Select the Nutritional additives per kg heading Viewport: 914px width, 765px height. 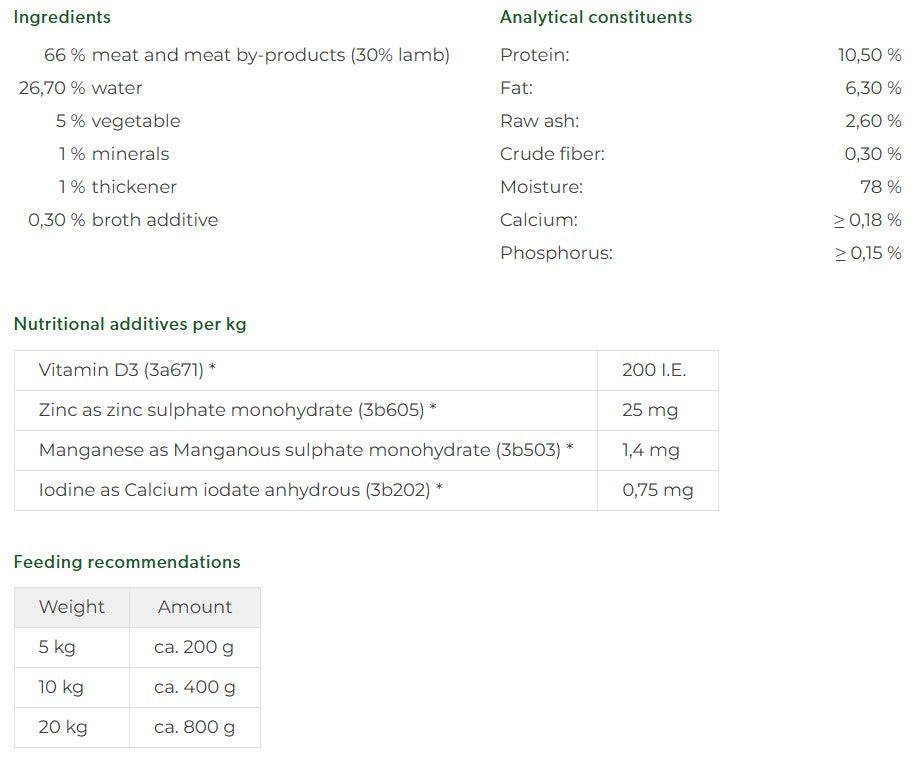click(x=130, y=324)
